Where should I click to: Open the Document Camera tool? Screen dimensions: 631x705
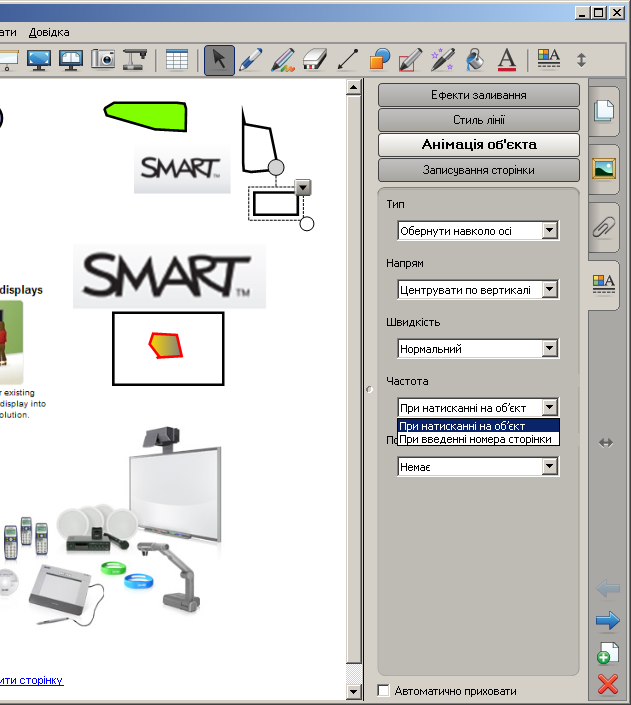[x=135, y=60]
